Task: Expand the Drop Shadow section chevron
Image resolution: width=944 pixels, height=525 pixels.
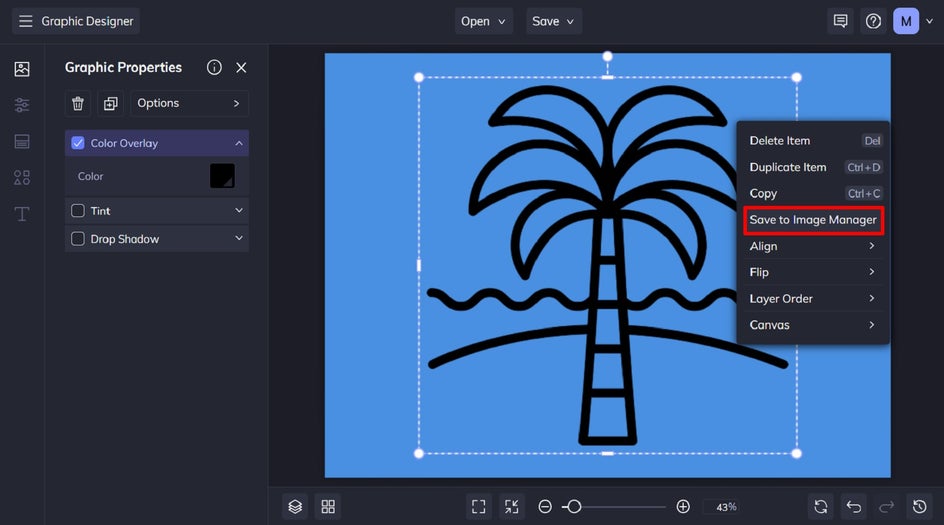Action: click(x=239, y=239)
